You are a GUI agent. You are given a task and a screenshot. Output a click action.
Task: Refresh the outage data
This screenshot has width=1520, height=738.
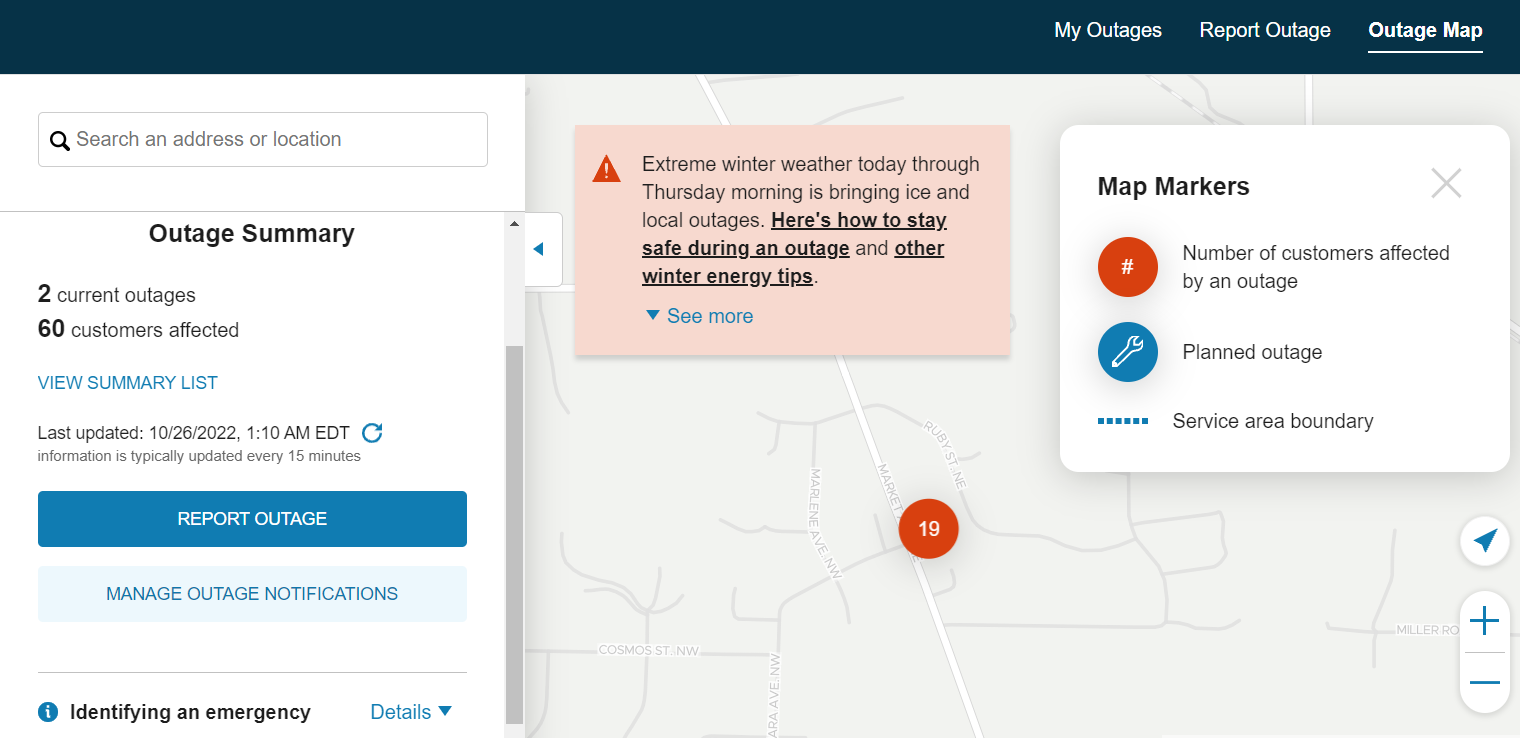[x=372, y=432]
